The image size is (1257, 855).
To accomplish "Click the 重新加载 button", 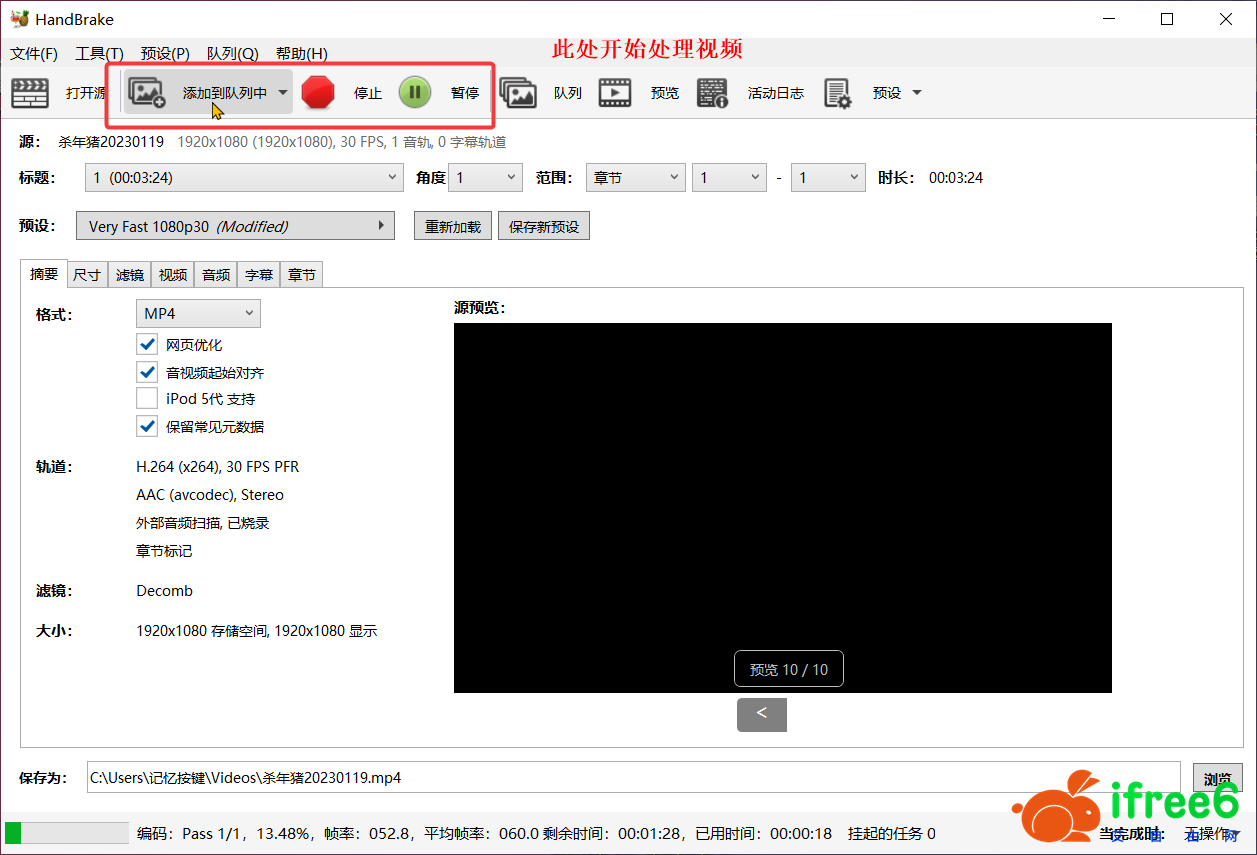I will coord(453,227).
